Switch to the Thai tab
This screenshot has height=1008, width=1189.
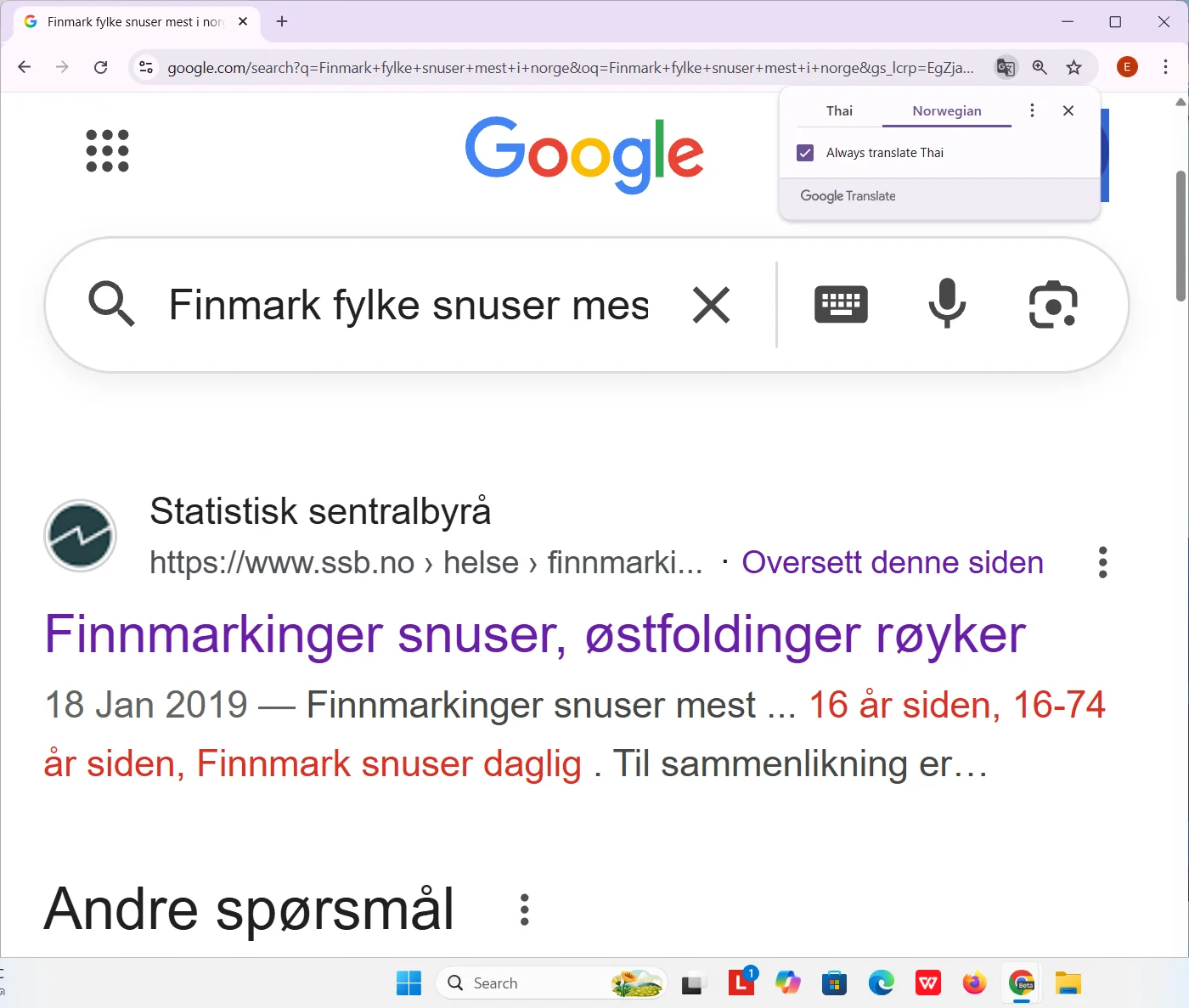coord(839,110)
